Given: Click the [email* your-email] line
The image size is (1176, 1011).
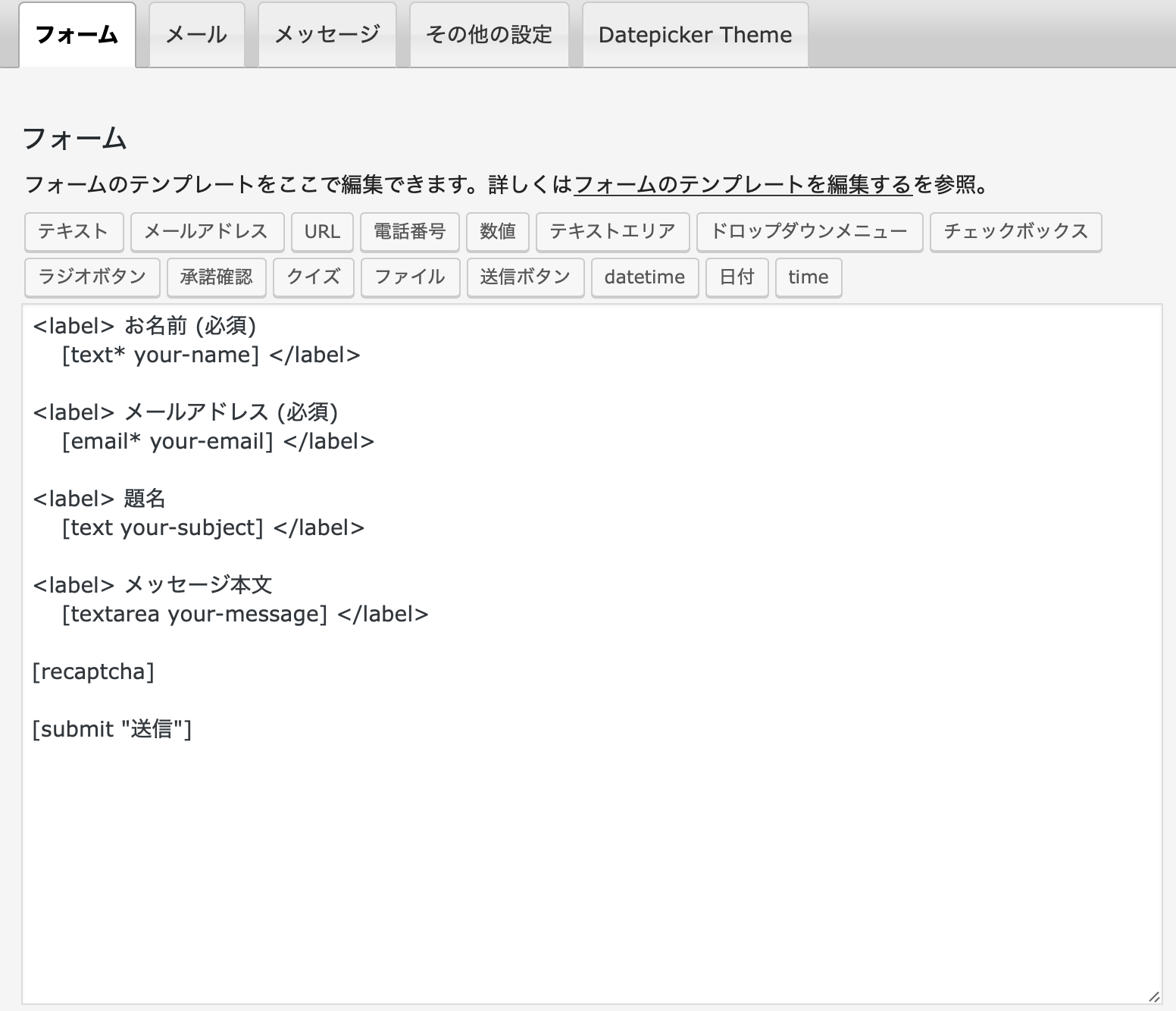Looking at the screenshot, I should (218, 441).
